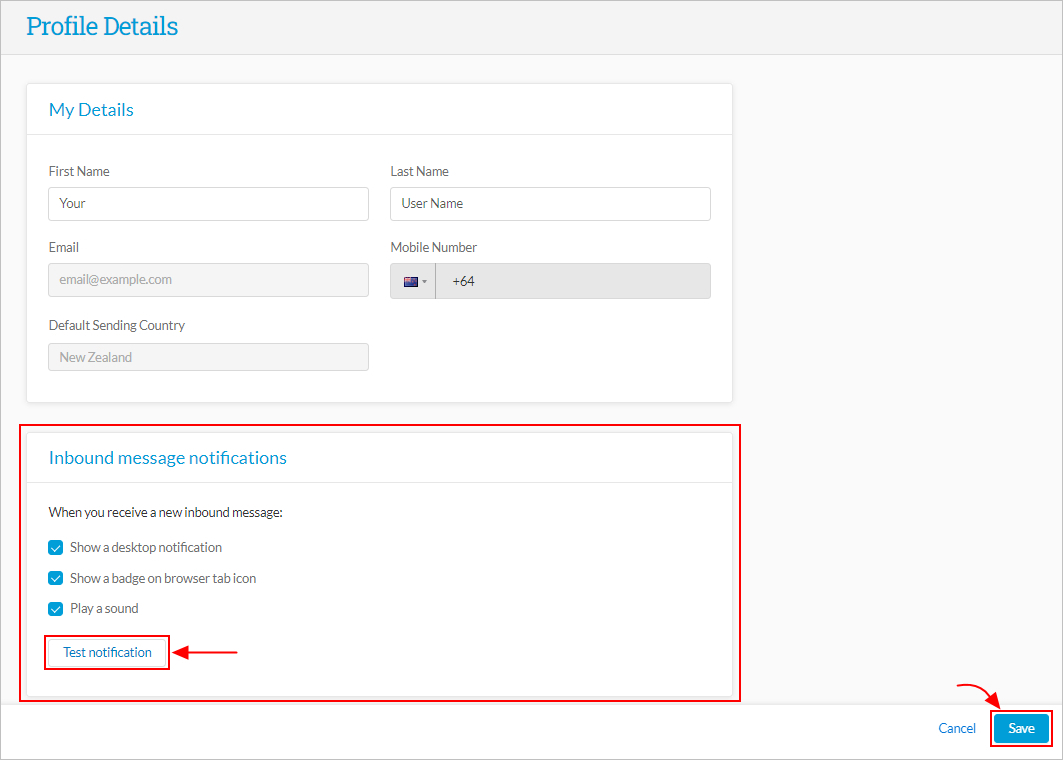
Task: Click the Email address field
Action: (x=208, y=280)
